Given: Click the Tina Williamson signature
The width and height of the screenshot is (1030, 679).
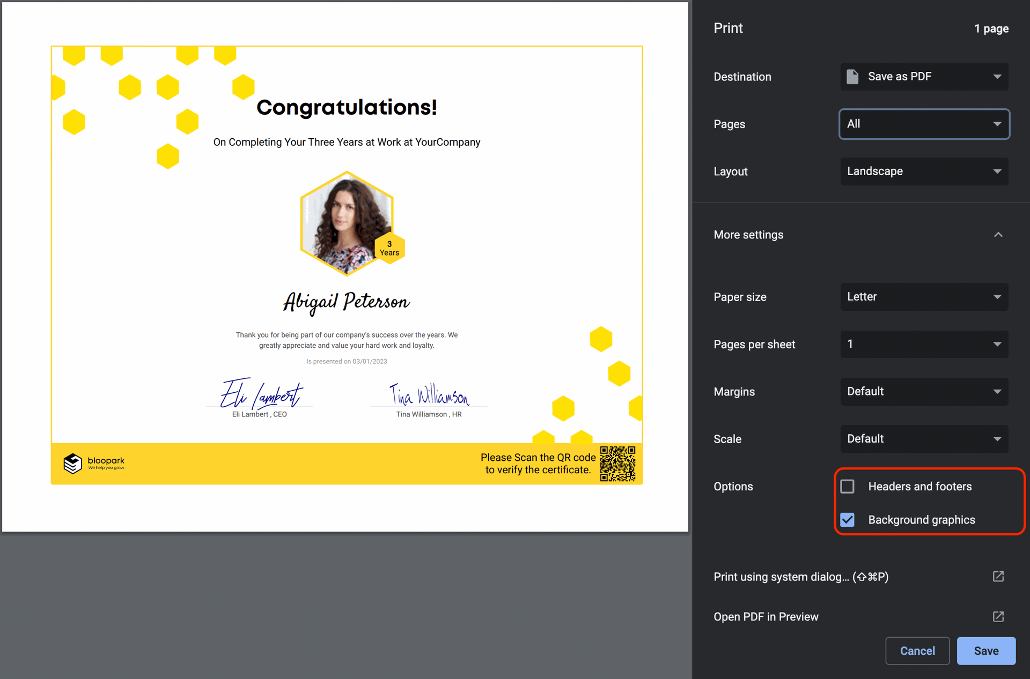Looking at the screenshot, I should [429, 394].
